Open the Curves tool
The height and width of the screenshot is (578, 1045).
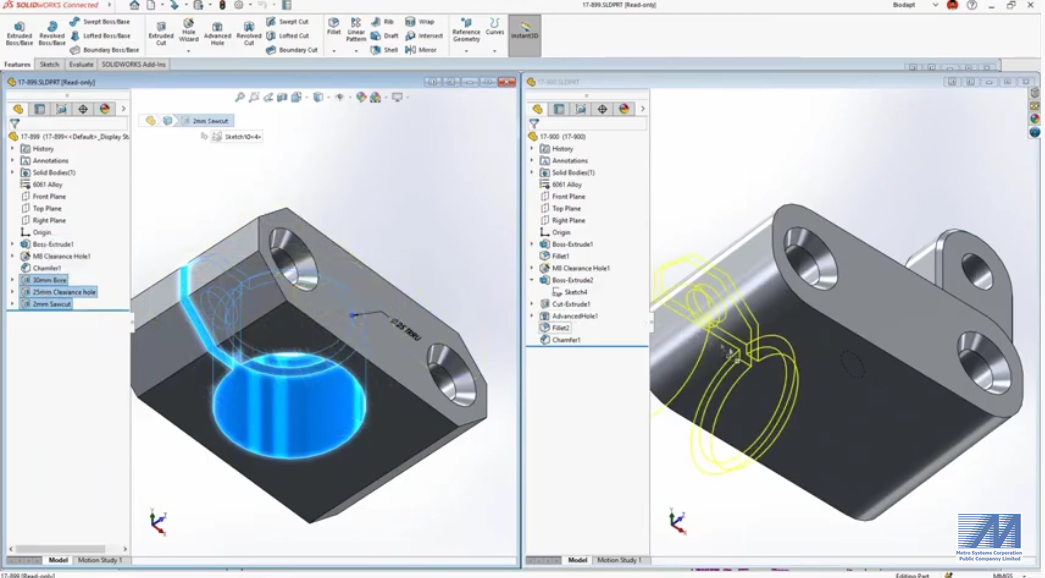click(495, 27)
